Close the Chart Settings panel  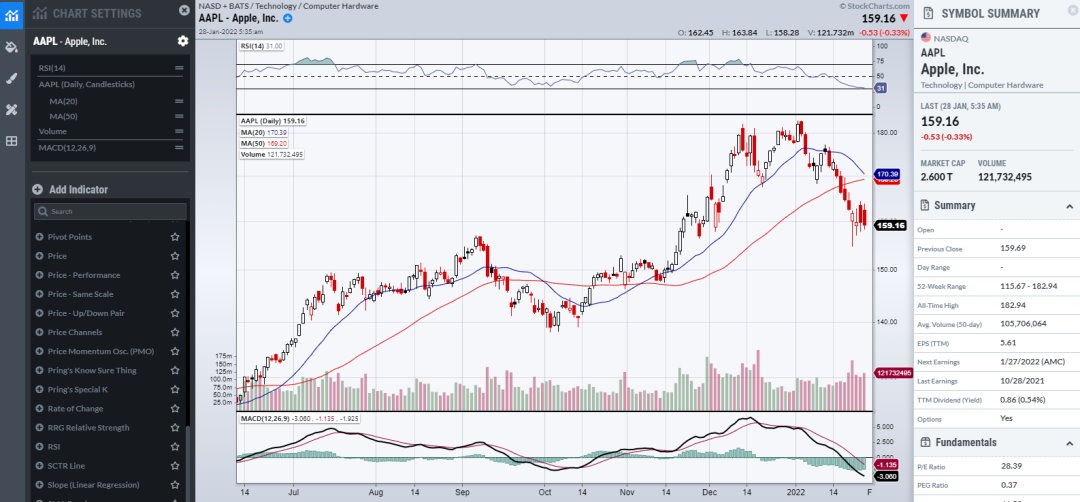pyautogui.click(x=184, y=10)
